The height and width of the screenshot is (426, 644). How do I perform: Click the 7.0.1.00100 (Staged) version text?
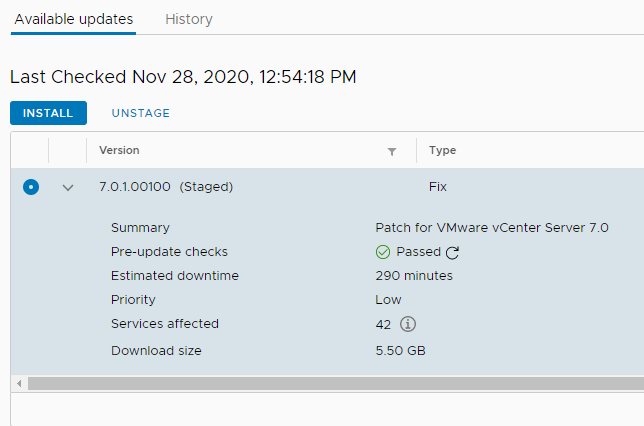[x=166, y=187]
